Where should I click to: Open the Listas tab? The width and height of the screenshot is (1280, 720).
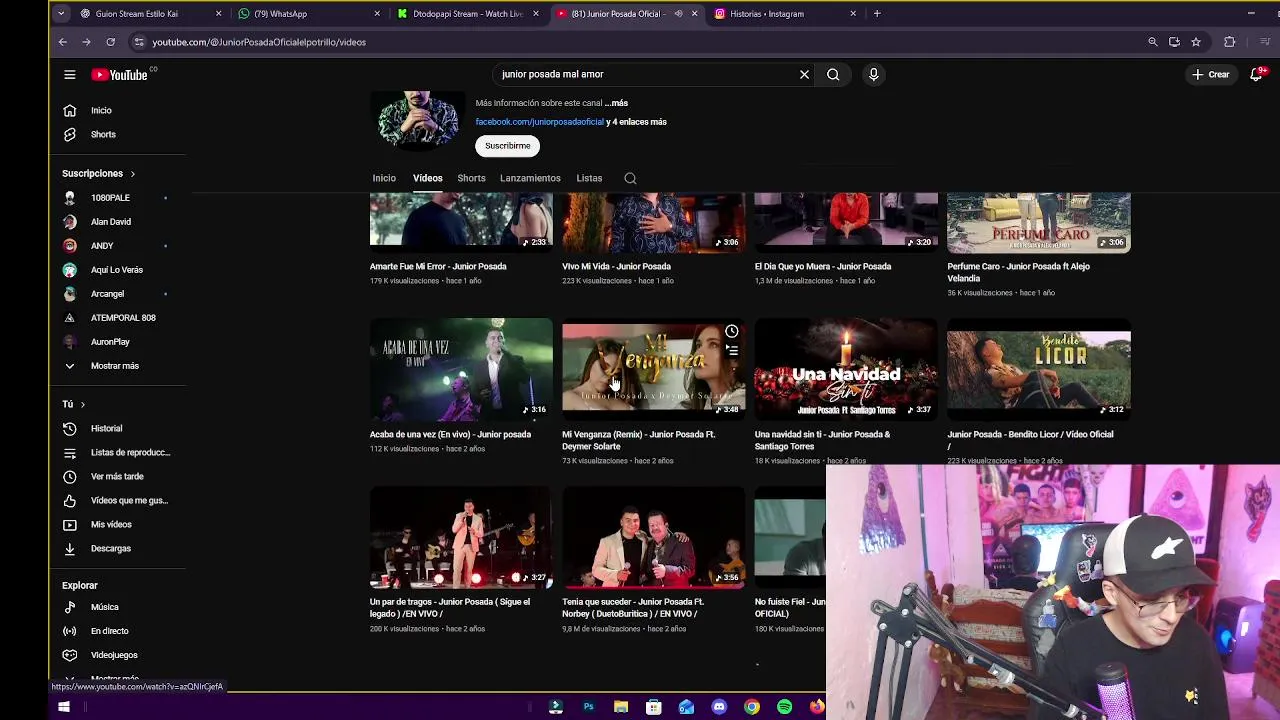point(589,178)
